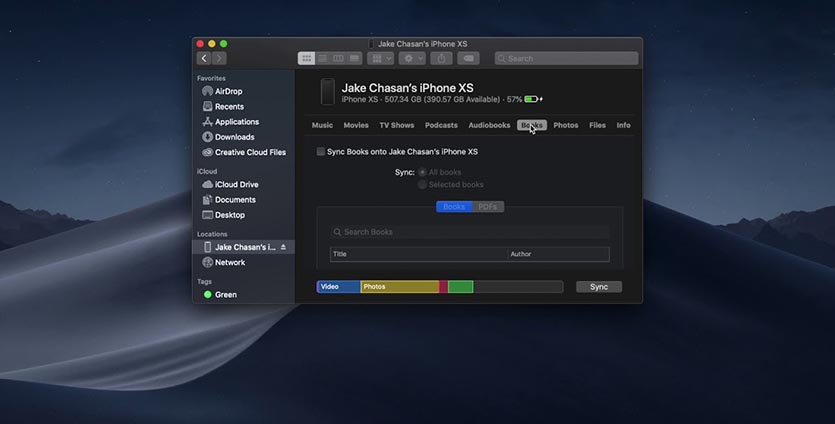Switch to the Audiobooks tab

click(489, 125)
